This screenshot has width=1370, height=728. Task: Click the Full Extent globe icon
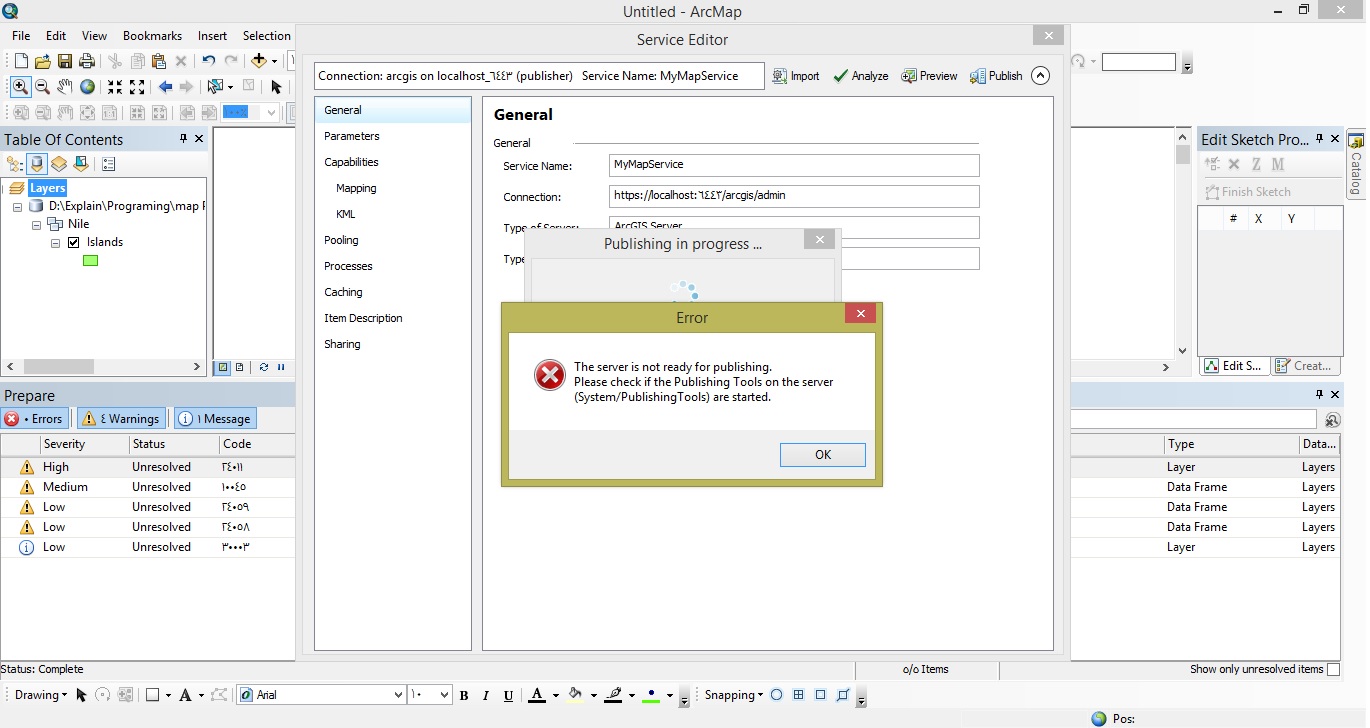(87, 87)
